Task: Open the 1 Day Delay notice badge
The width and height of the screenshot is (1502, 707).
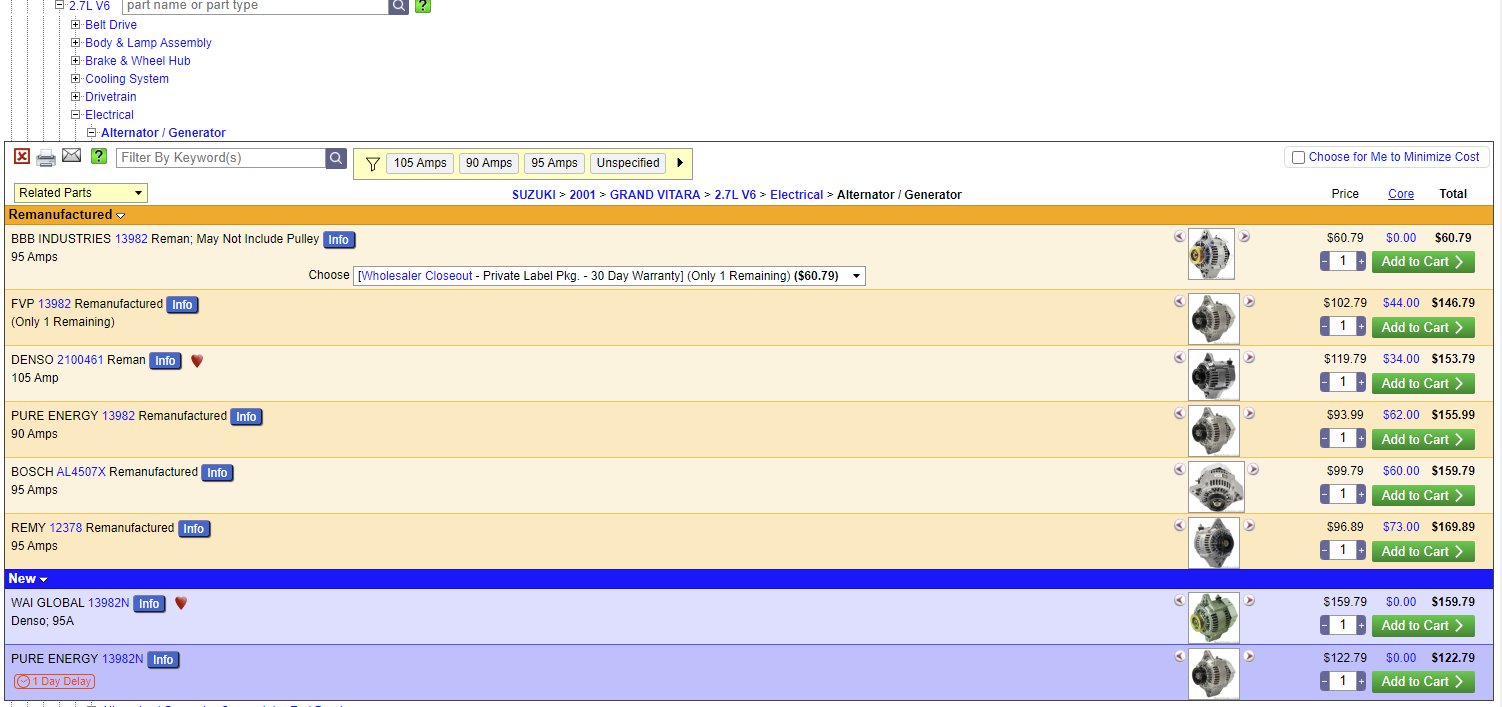Action: 55,681
